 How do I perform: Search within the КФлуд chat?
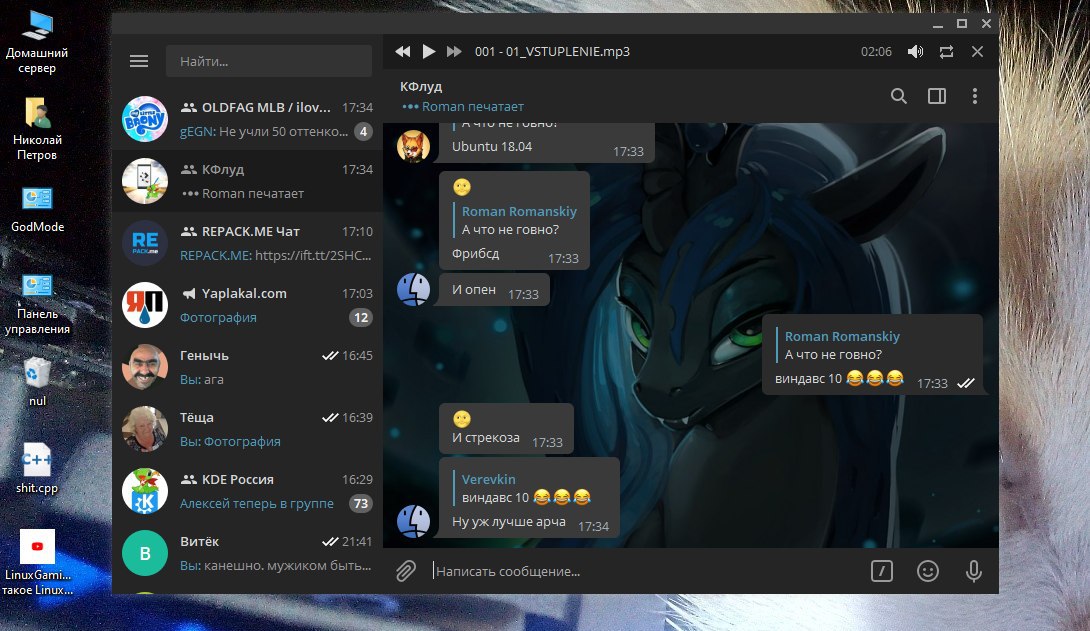coord(899,96)
